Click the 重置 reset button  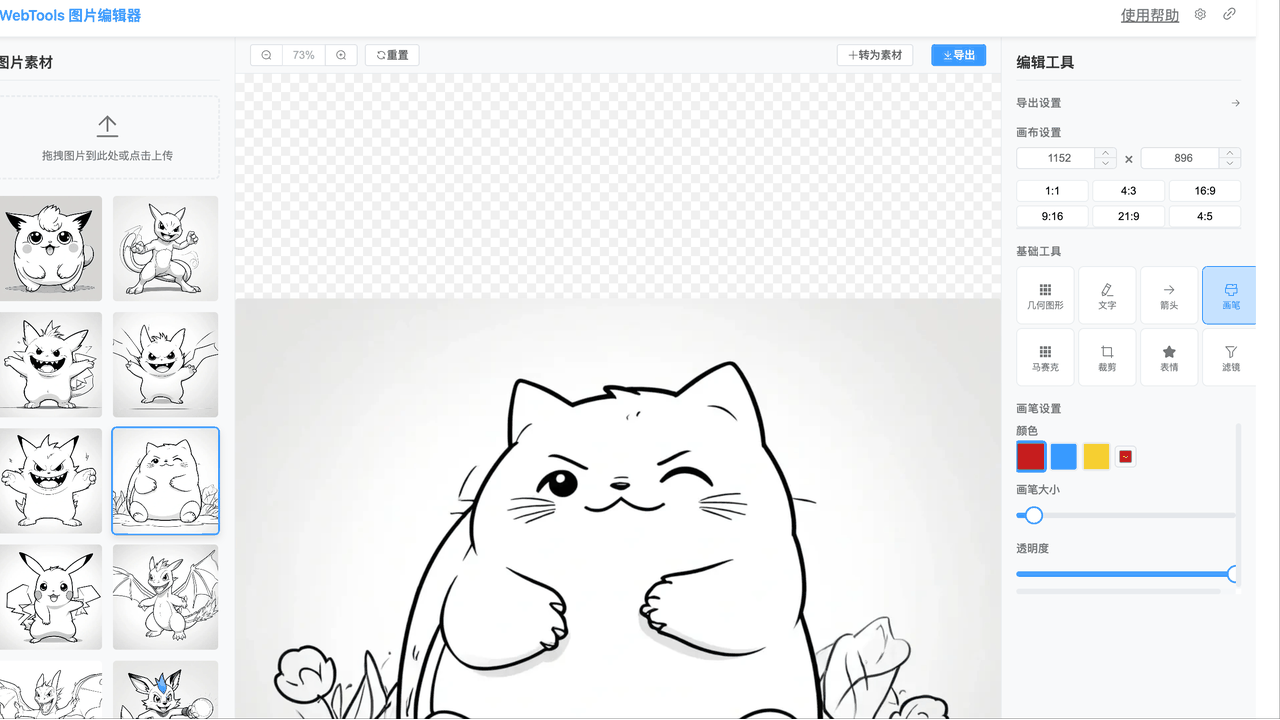click(392, 55)
